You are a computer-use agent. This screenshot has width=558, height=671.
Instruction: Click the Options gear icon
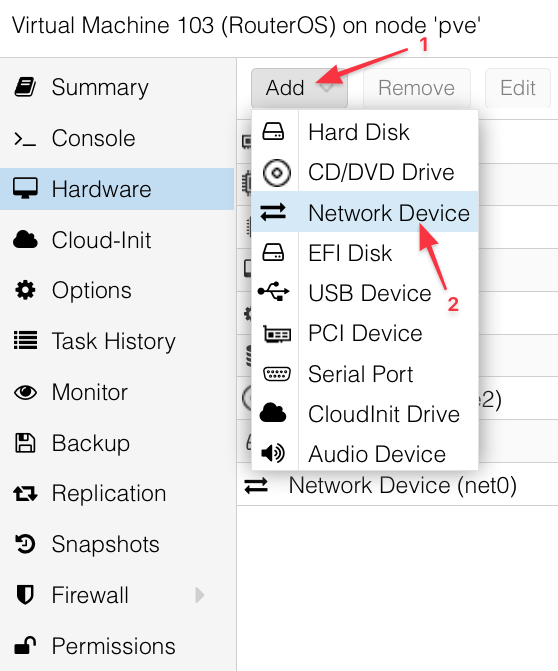pyautogui.click(x=25, y=291)
